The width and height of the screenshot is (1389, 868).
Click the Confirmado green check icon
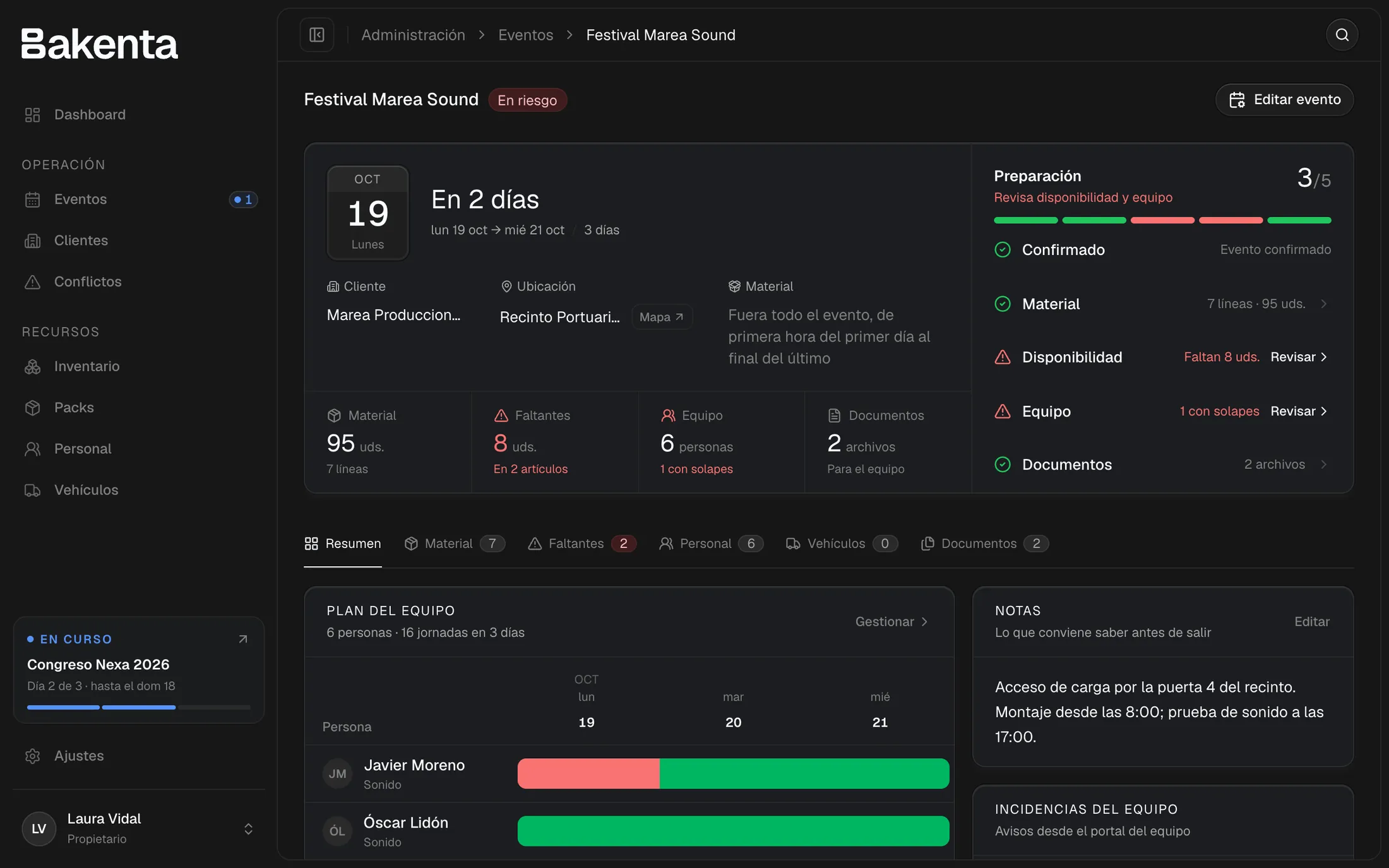(x=1003, y=249)
